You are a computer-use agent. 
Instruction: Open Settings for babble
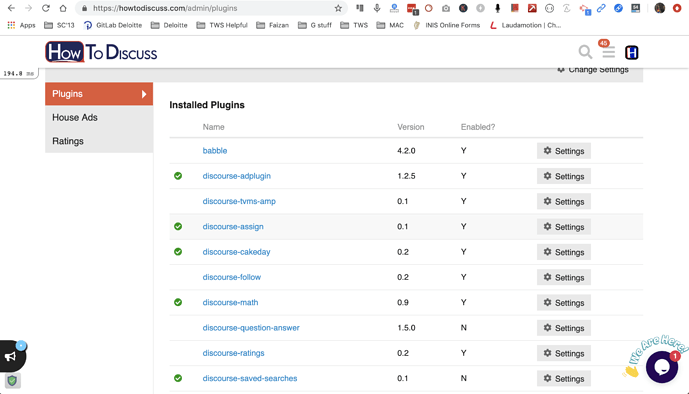coord(564,151)
